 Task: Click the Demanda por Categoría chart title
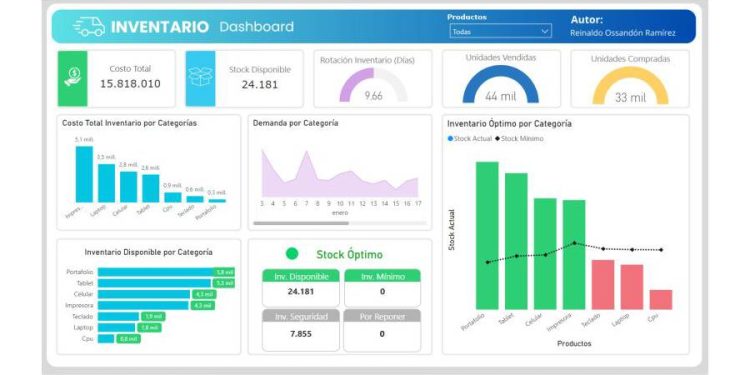click(296, 123)
